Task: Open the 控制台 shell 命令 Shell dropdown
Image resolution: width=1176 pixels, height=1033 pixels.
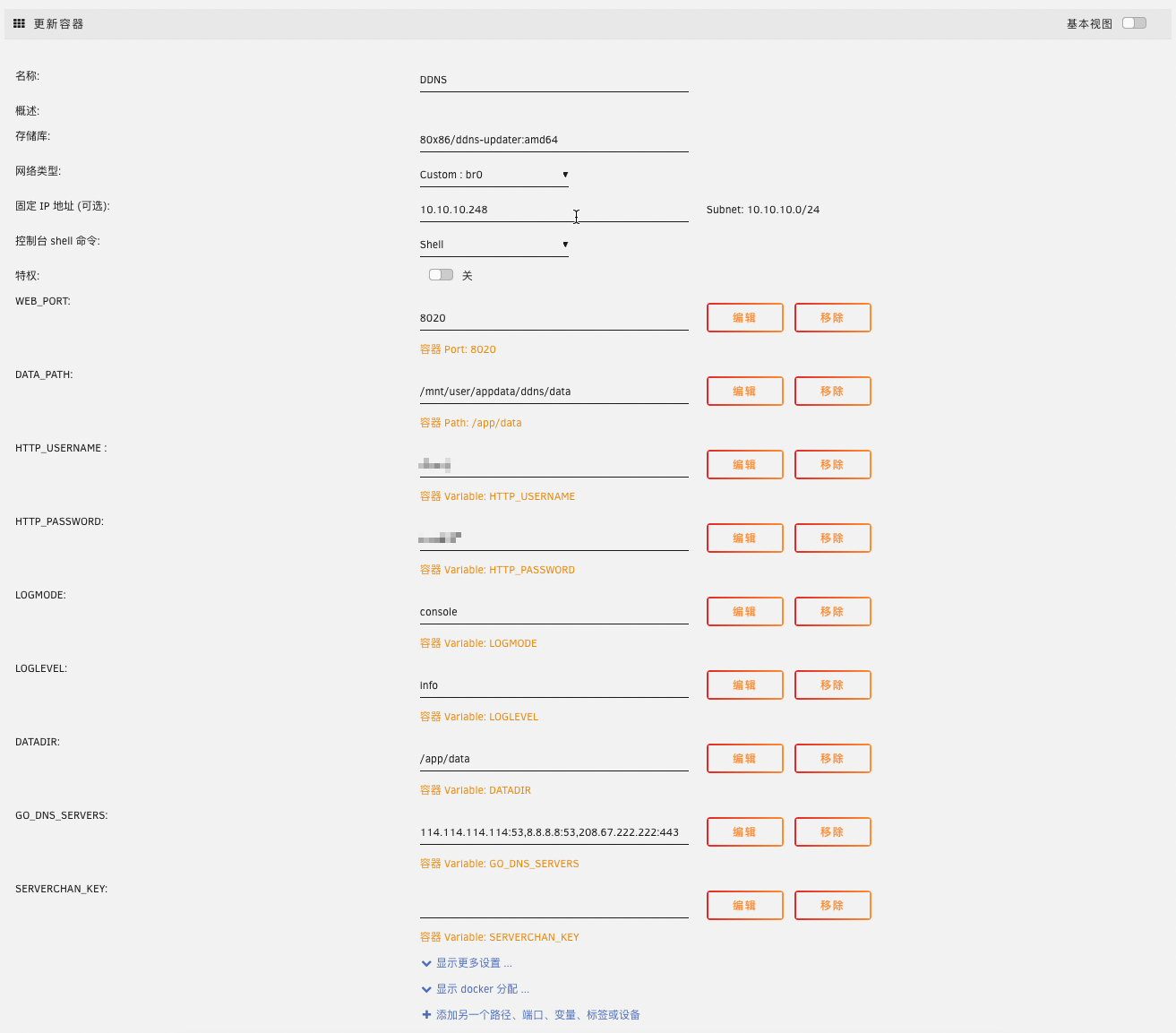Action: click(x=494, y=245)
